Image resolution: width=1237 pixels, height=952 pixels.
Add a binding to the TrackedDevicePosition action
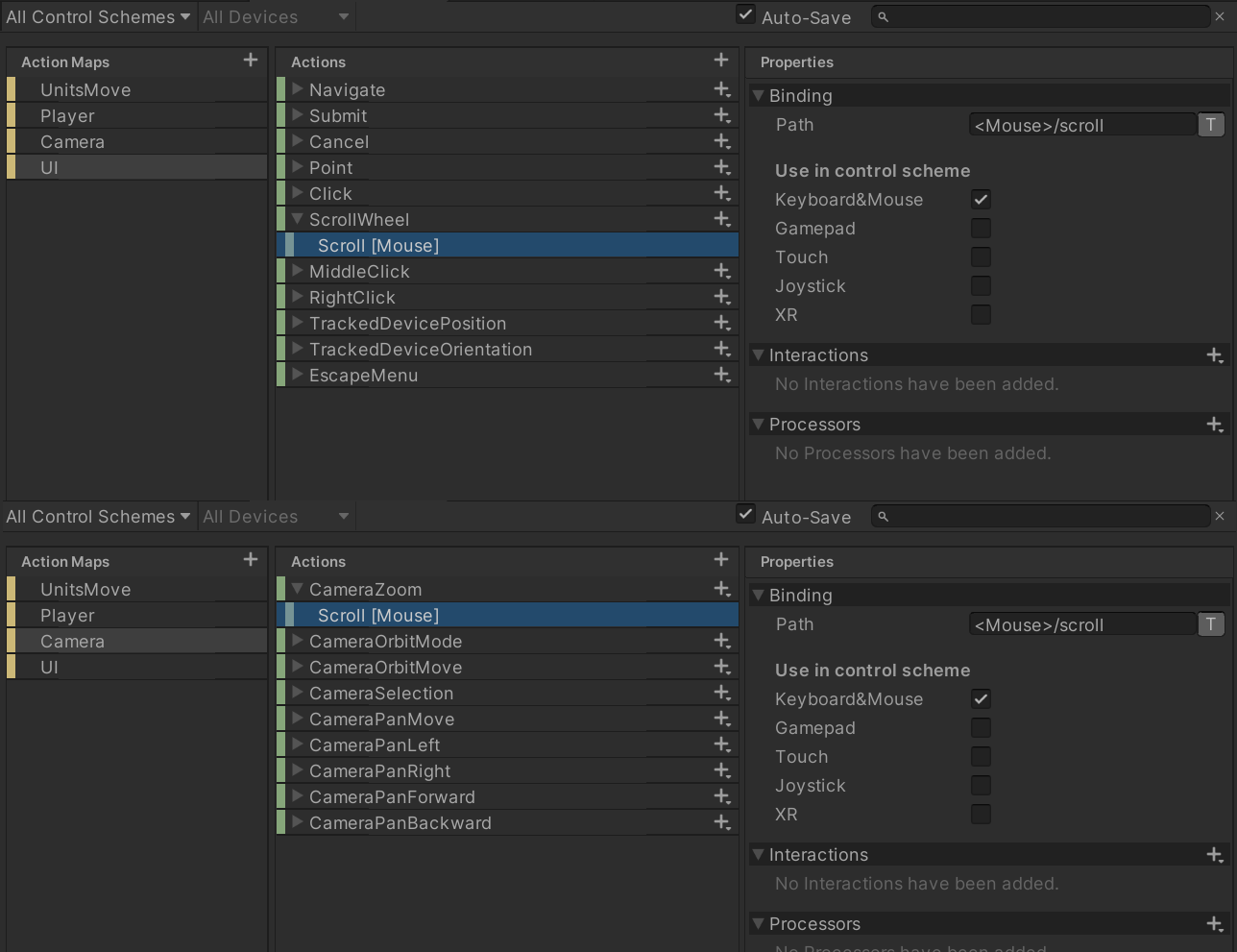click(721, 323)
